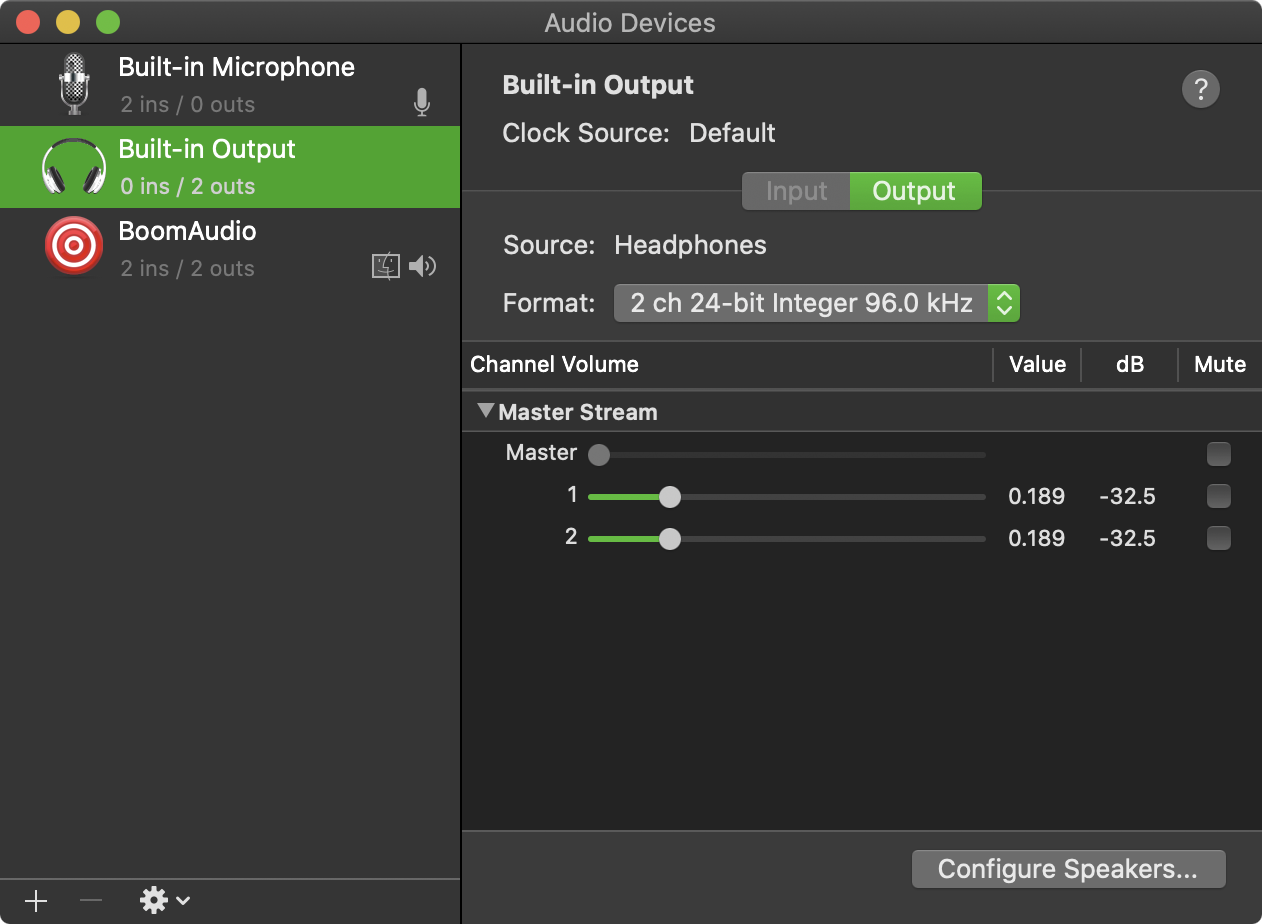Open the Format sample rate dropdown
The width and height of the screenshot is (1262, 924).
point(816,303)
